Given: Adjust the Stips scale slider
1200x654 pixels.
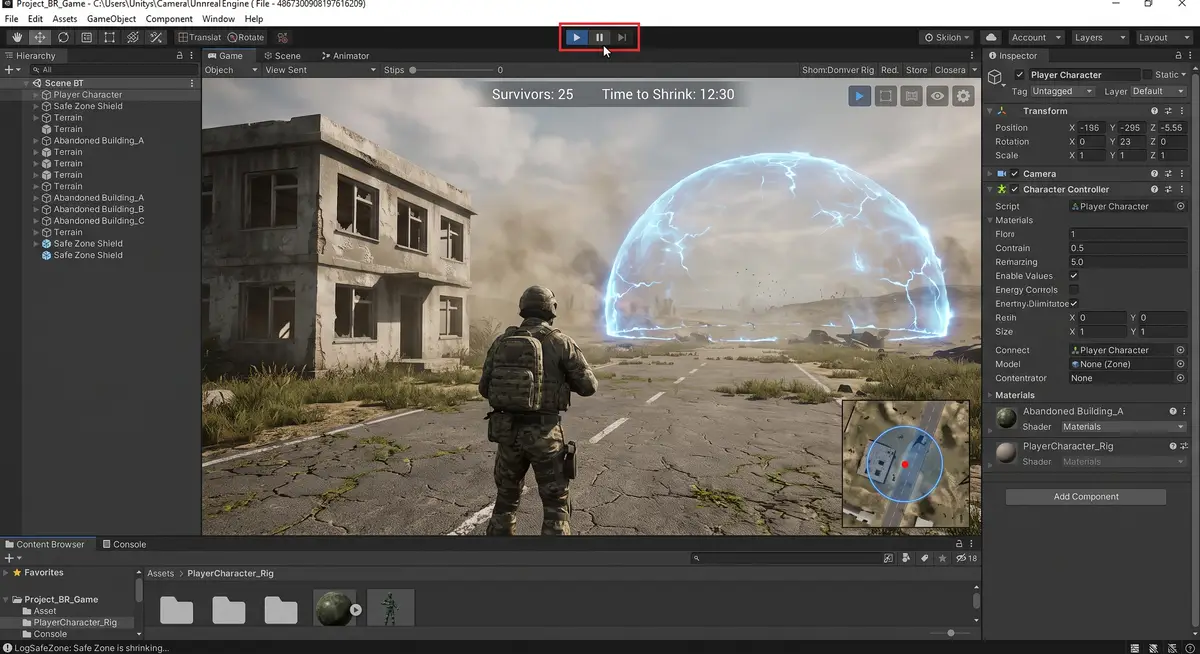Looking at the screenshot, I should pyautogui.click(x=451, y=70).
